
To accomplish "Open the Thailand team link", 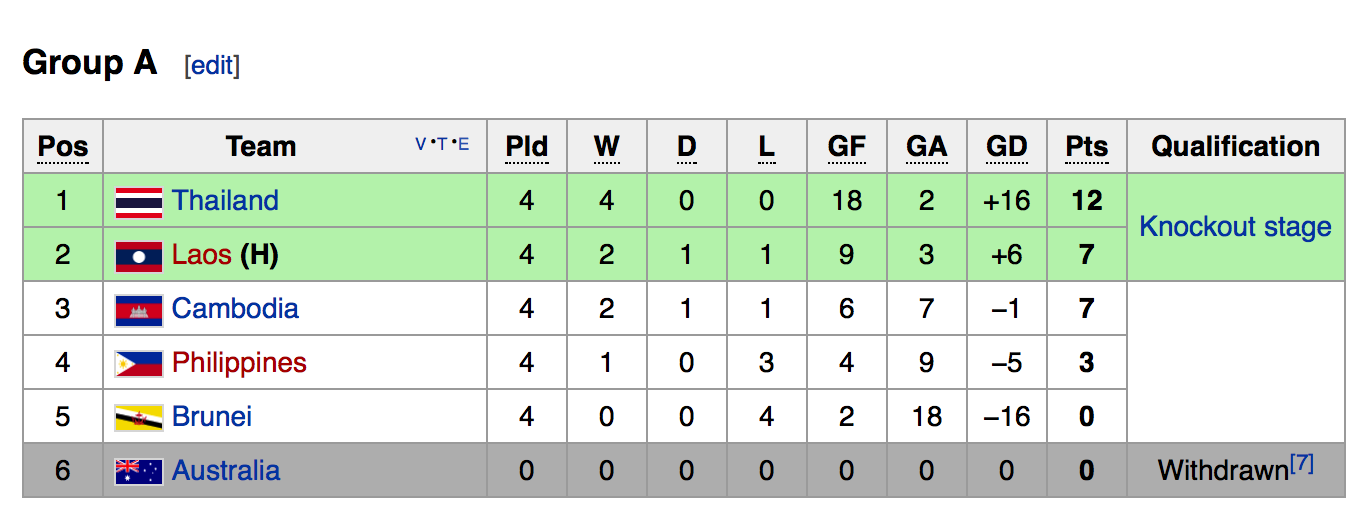I will point(225,201).
